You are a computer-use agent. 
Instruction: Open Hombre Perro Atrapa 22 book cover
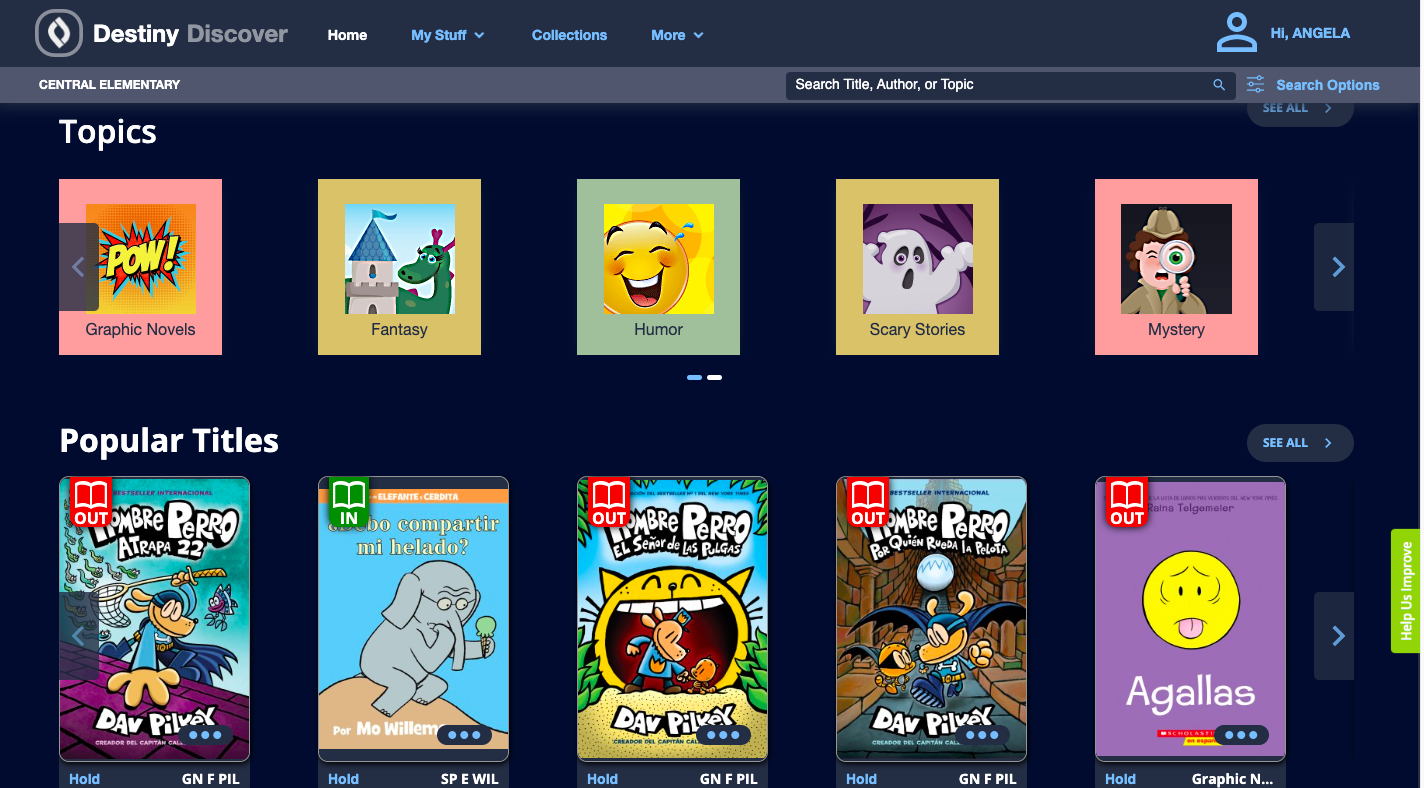point(154,619)
